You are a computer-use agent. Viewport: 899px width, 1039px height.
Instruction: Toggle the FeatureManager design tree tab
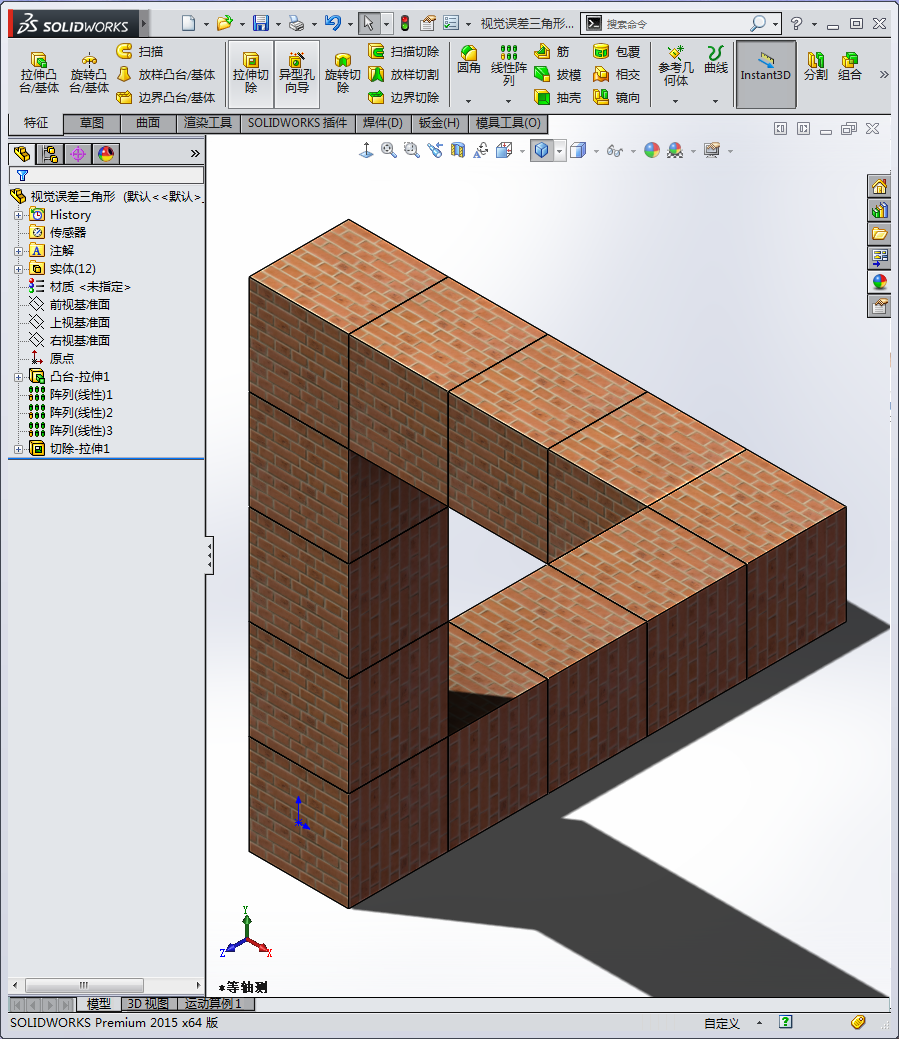22,154
